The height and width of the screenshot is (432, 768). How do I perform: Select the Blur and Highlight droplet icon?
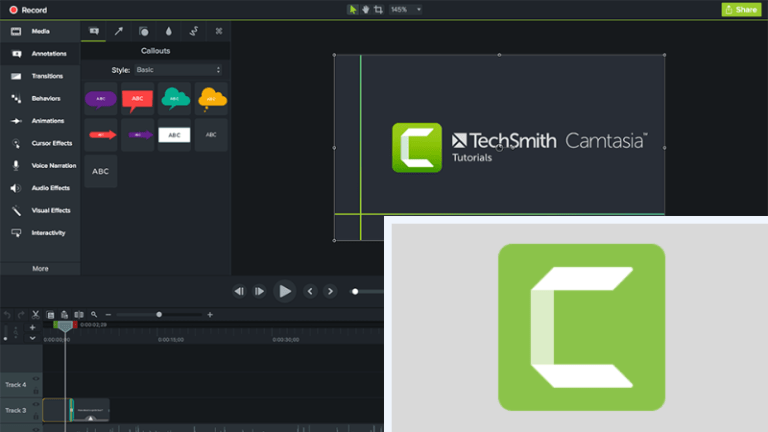pos(168,31)
